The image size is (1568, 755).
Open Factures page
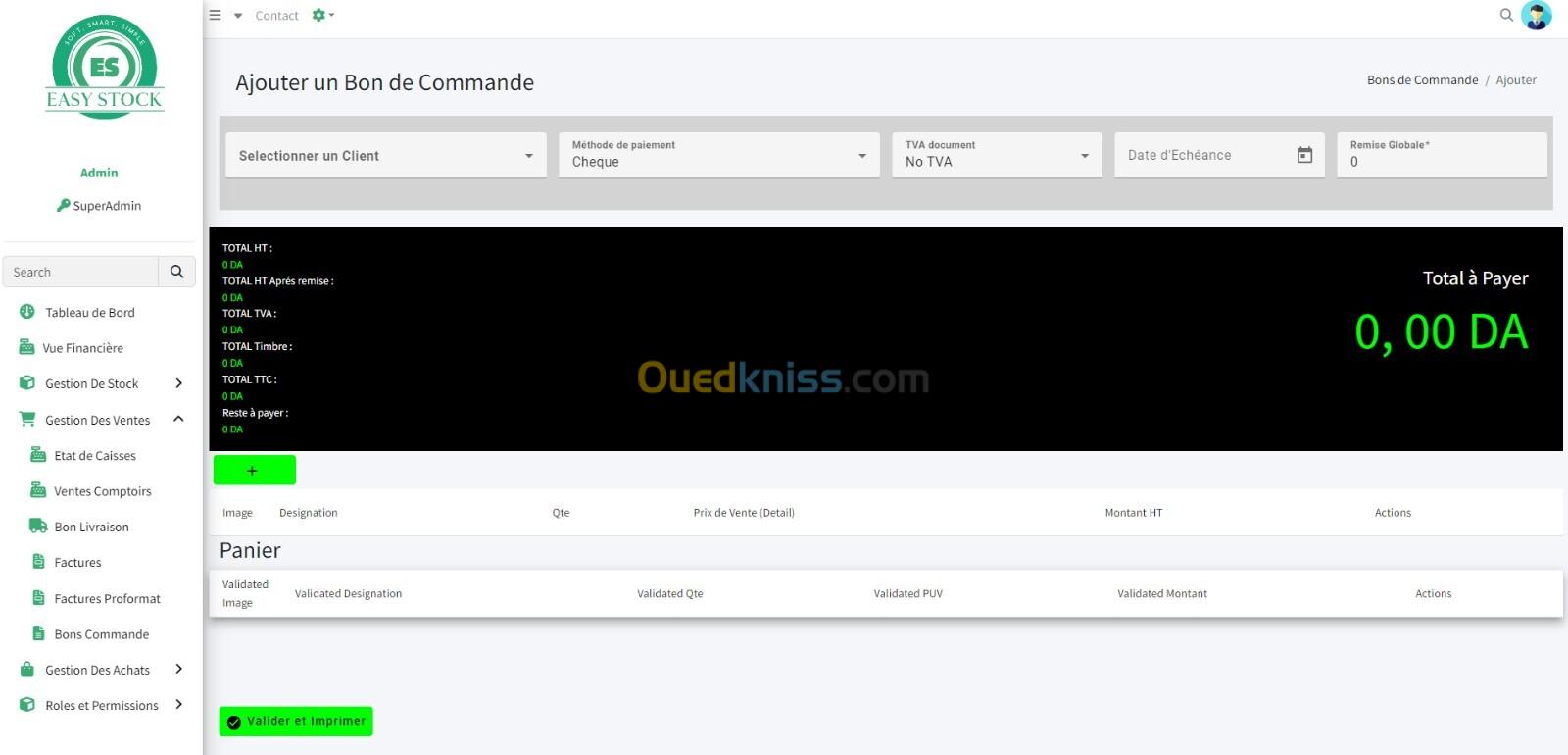pyautogui.click(x=77, y=563)
